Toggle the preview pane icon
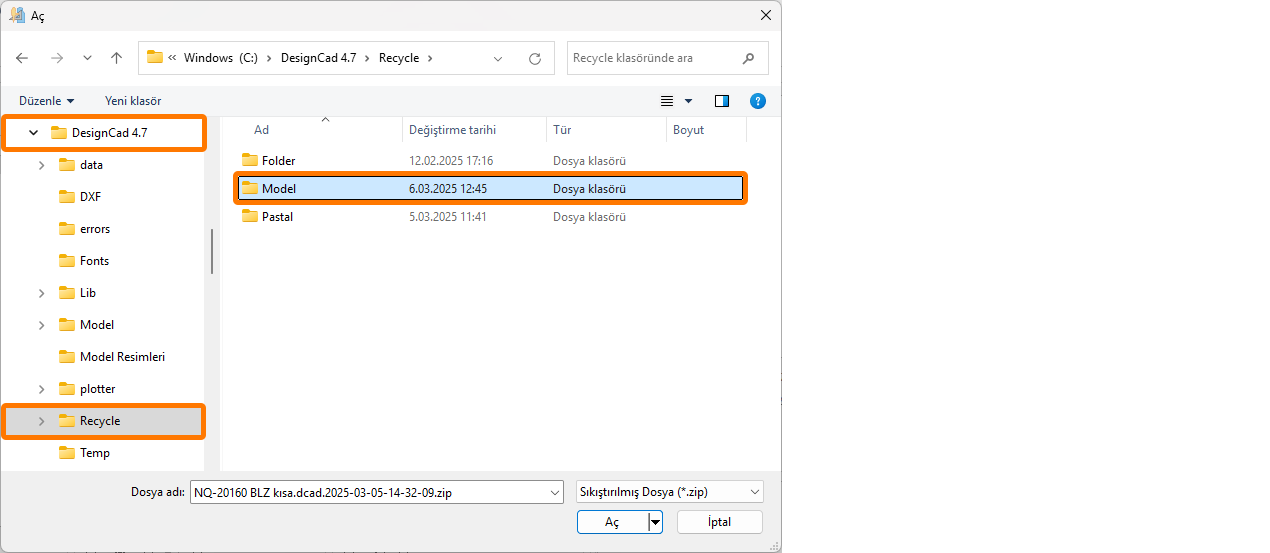This screenshot has height=553, width=1270. pyautogui.click(x=722, y=101)
